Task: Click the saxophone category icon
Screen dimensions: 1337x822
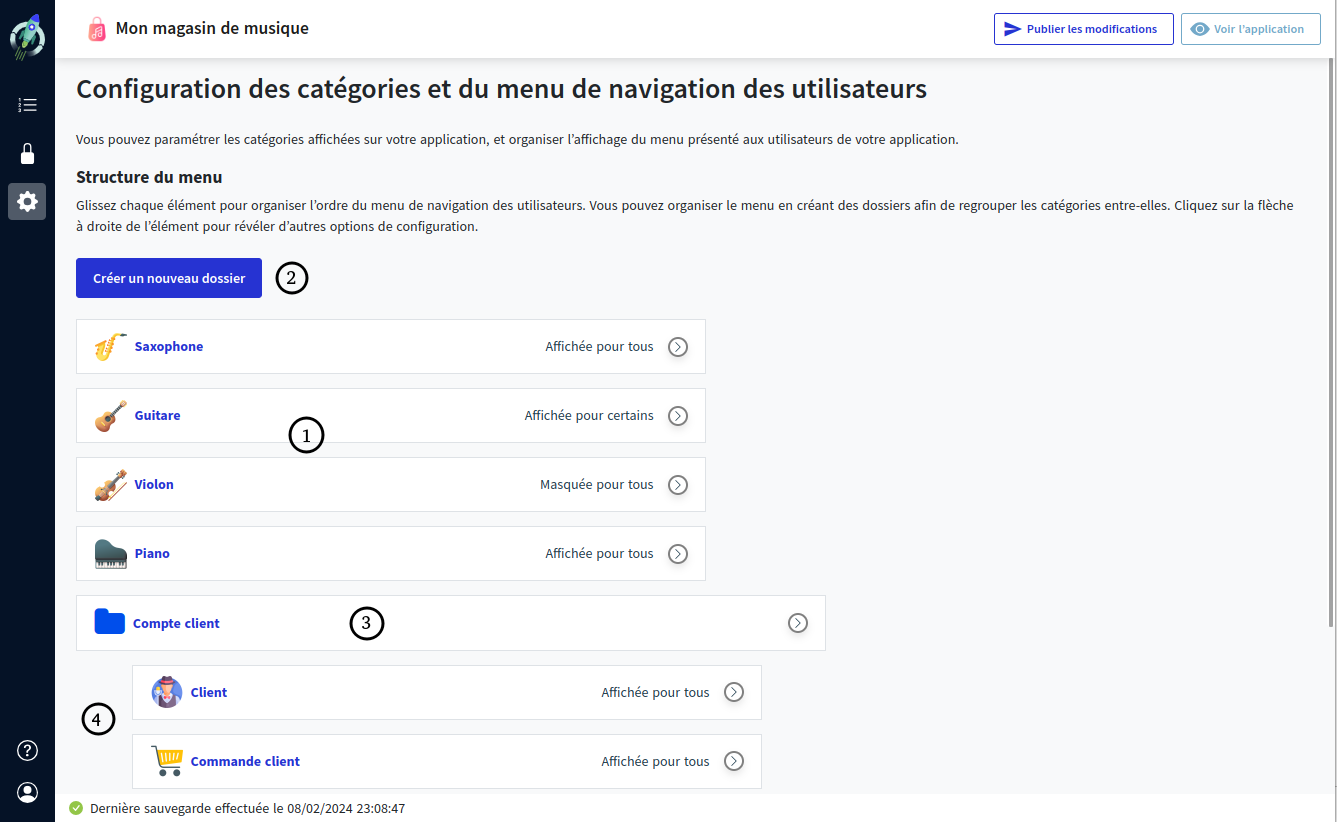Action: (x=110, y=347)
